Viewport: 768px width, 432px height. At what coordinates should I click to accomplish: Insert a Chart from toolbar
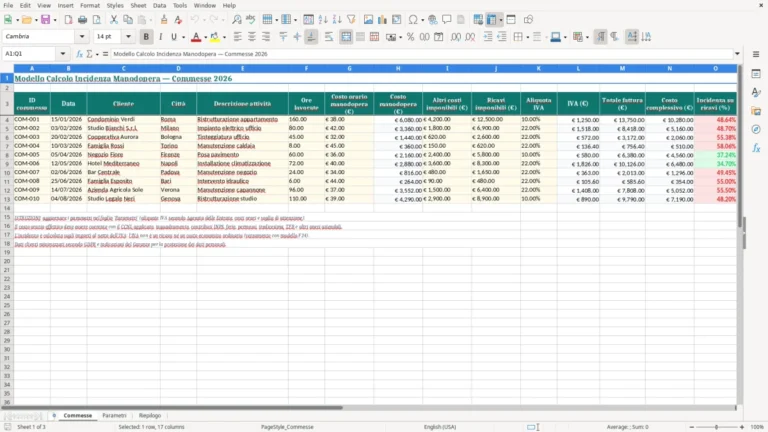[383, 20]
